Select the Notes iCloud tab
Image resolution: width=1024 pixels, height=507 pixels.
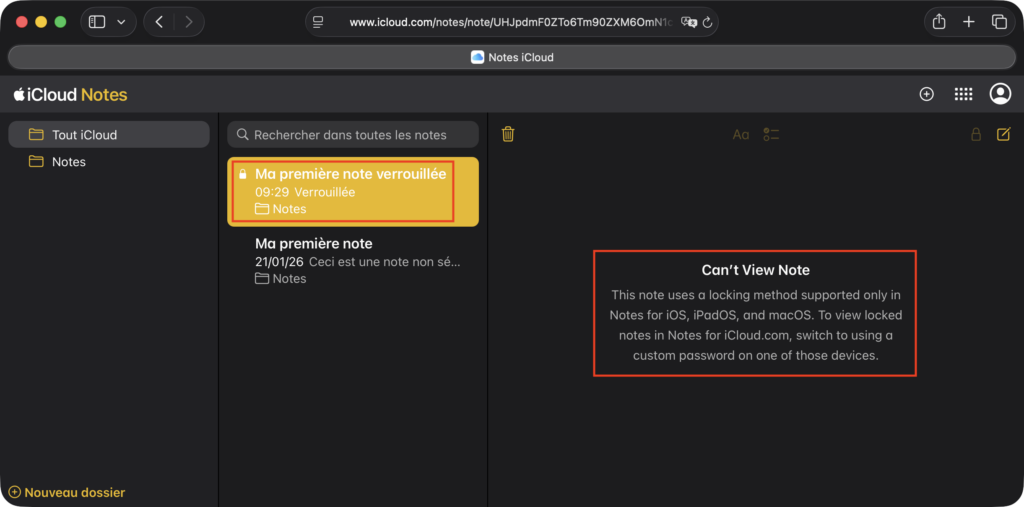(512, 57)
